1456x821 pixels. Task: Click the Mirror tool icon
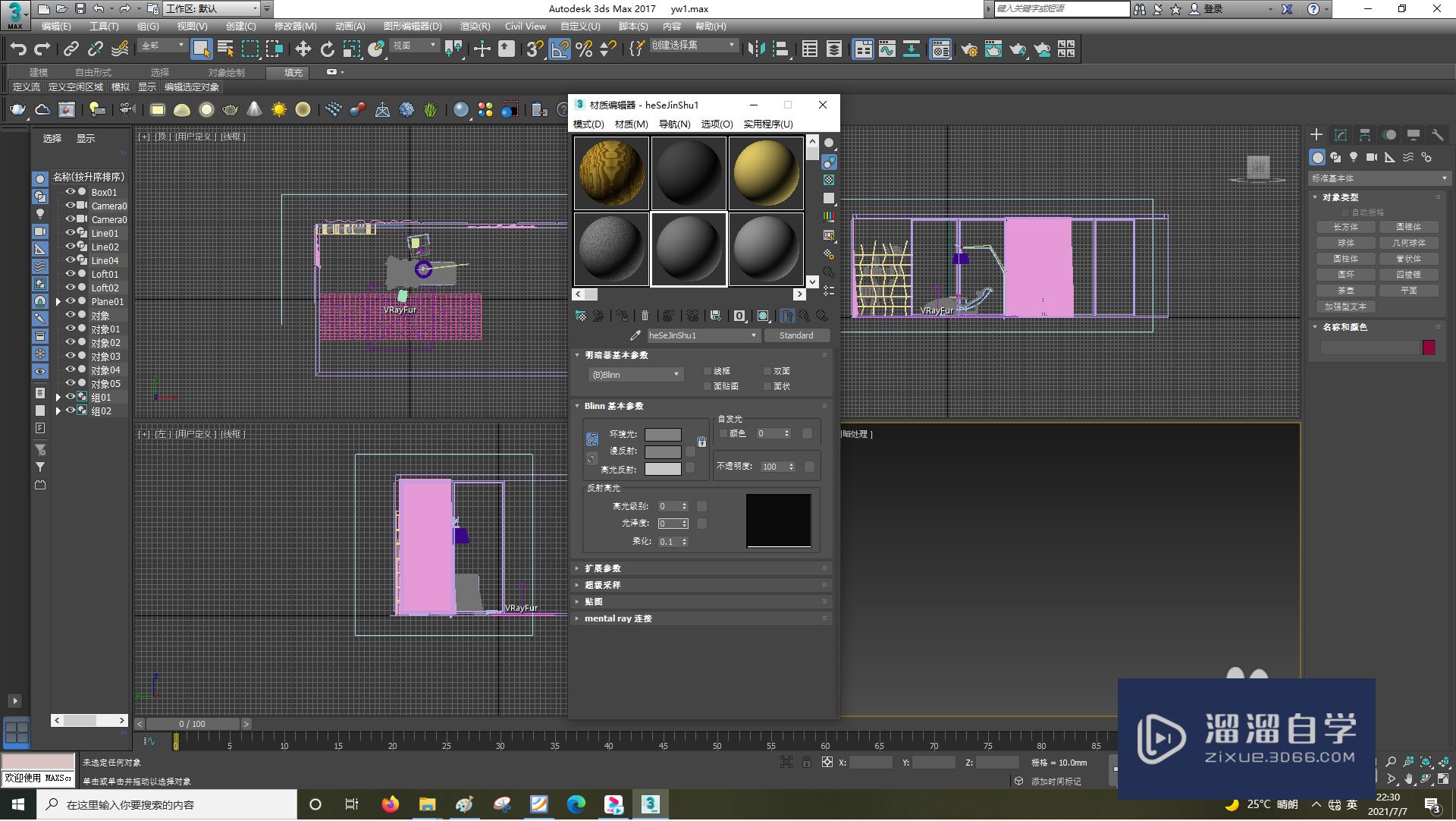click(x=756, y=49)
